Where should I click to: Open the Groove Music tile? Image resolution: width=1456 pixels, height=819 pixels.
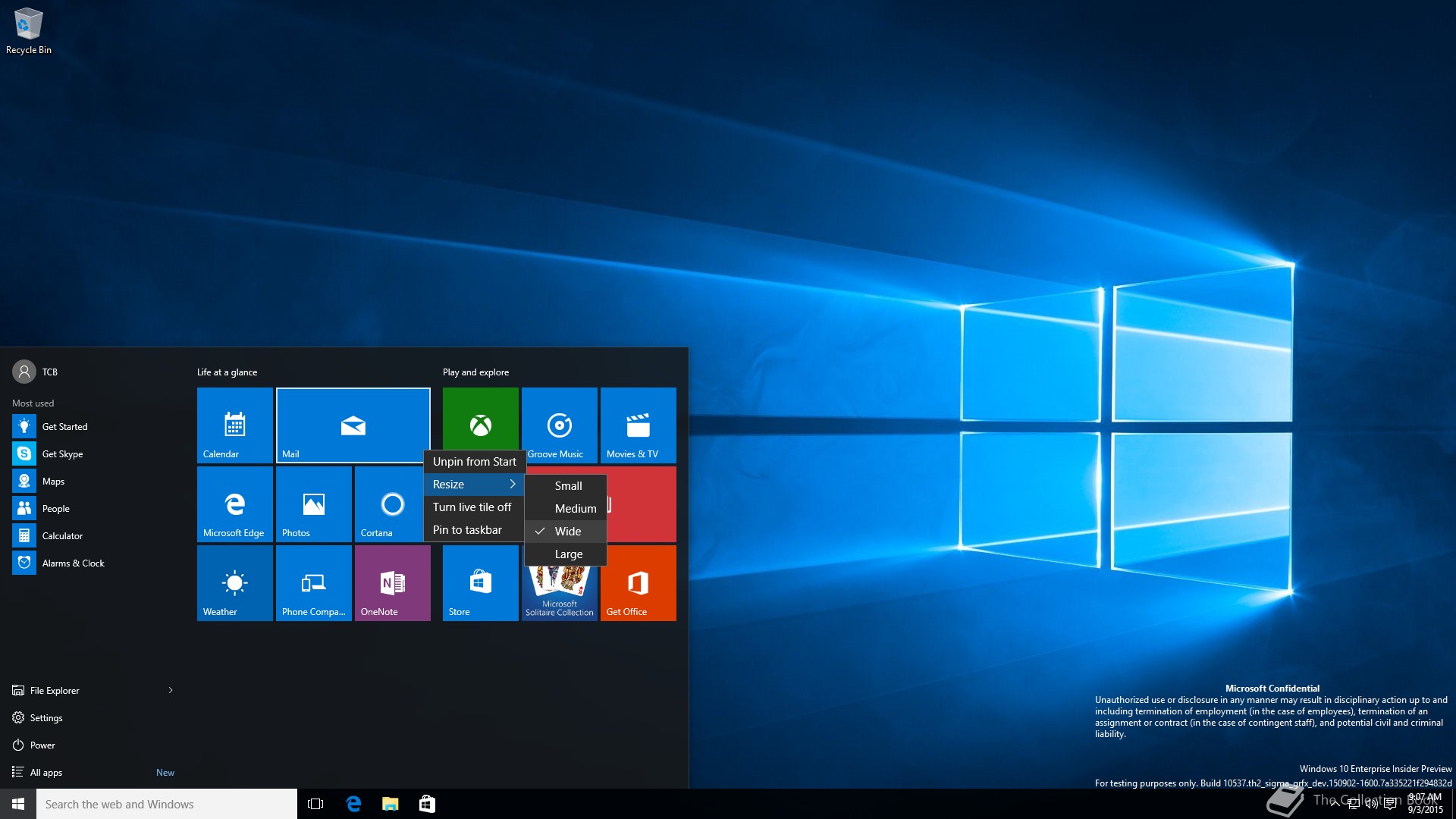pos(560,425)
